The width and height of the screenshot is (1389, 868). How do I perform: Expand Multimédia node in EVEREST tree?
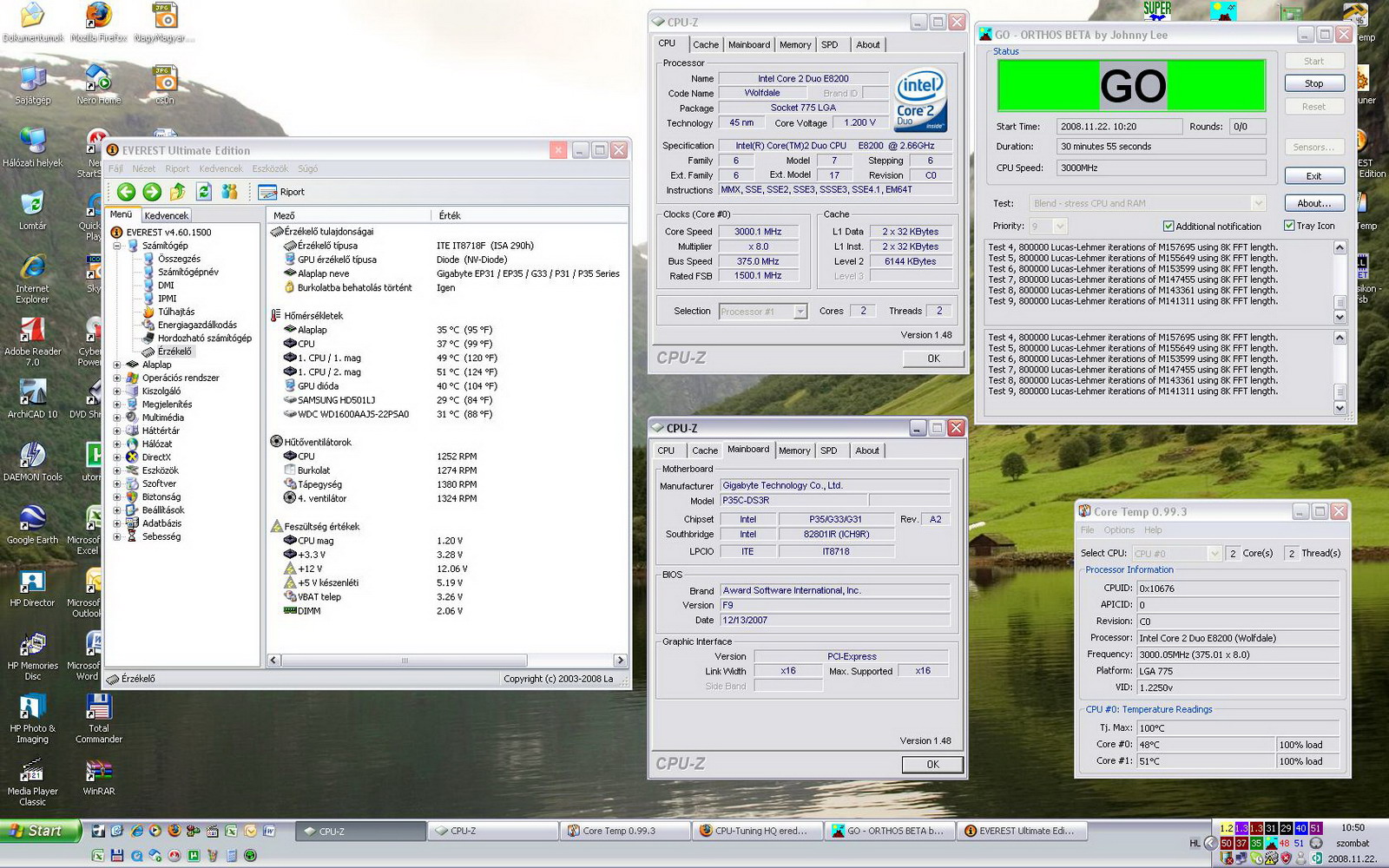click(117, 418)
